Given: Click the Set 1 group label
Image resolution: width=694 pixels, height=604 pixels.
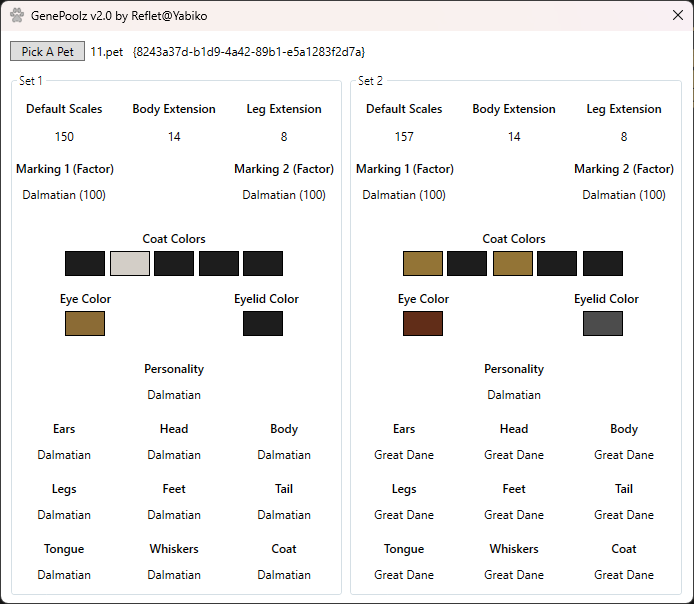Looking at the screenshot, I should coord(31,81).
